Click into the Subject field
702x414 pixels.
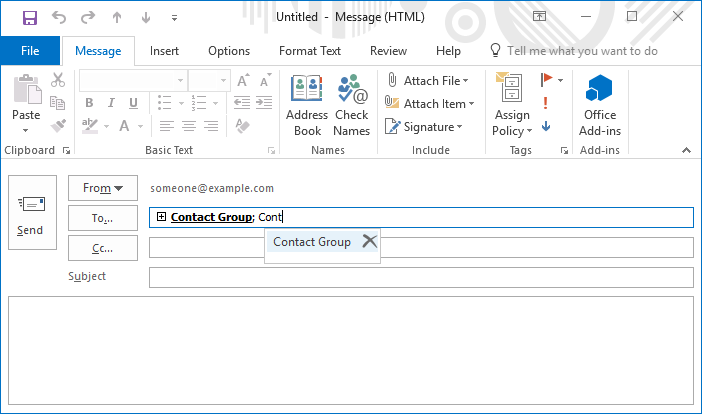click(x=420, y=277)
